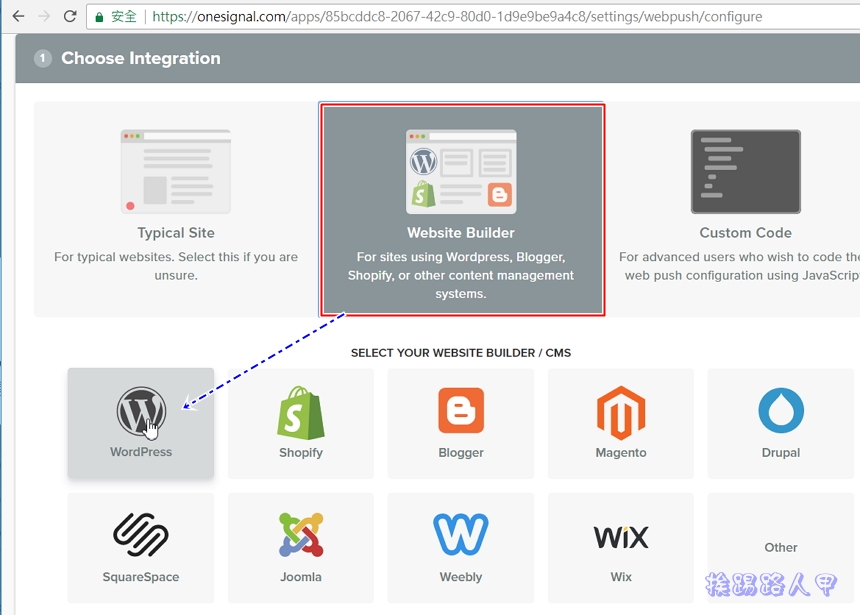Select the WordPress logo icon
This screenshot has height=615, width=860.
click(141, 411)
